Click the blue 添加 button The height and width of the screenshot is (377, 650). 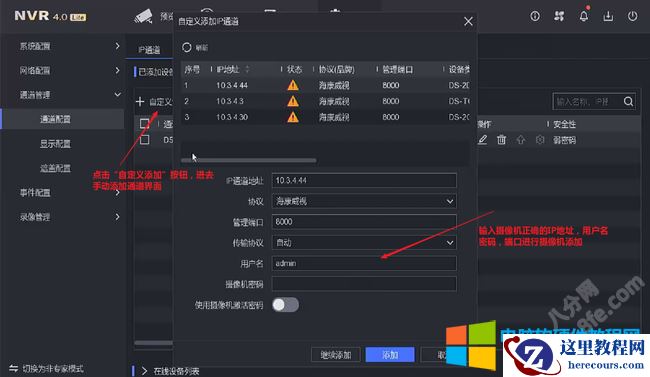(390, 355)
